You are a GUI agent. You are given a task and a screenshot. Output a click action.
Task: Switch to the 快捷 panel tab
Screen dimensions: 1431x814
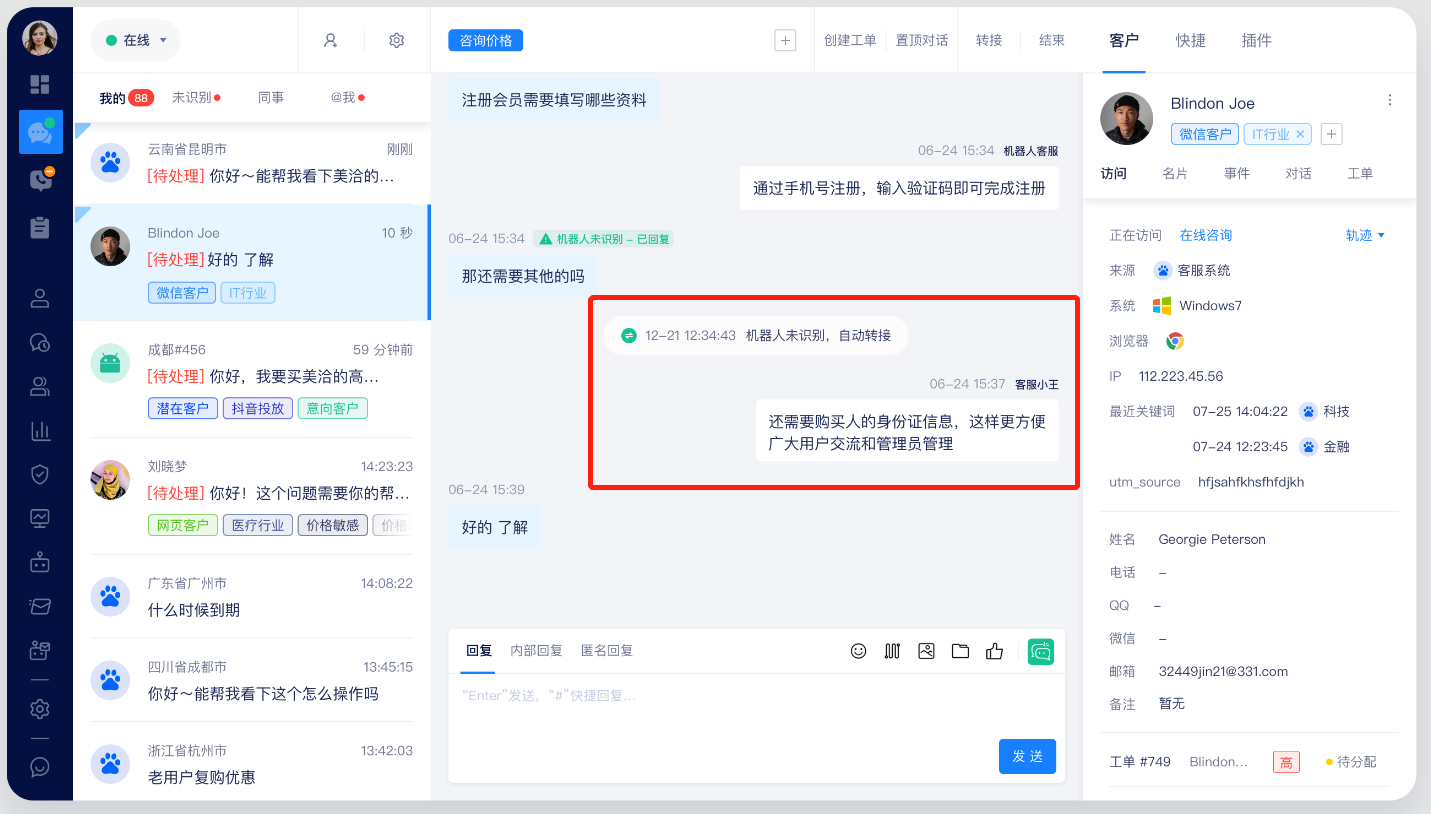[1190, 40]
